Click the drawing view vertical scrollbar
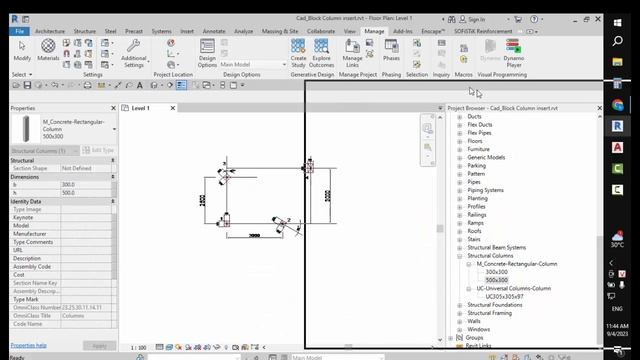 (440, 229)
